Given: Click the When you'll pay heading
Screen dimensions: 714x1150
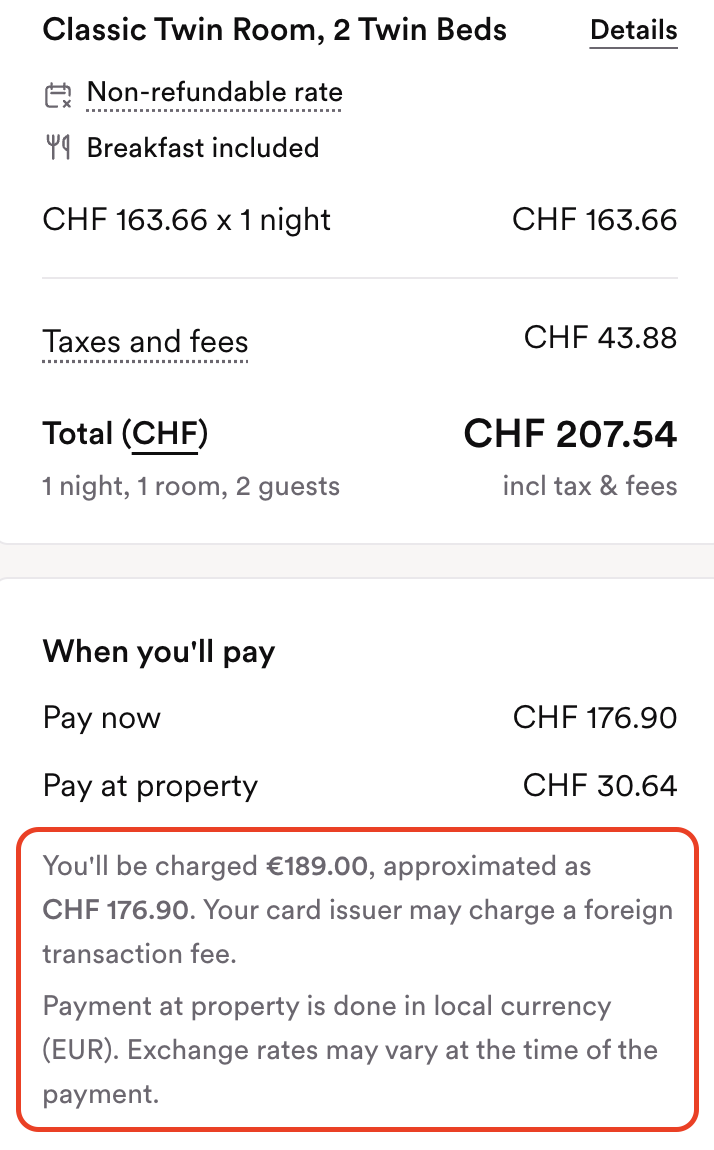Looking at the screenshot, I should point(159,651).
